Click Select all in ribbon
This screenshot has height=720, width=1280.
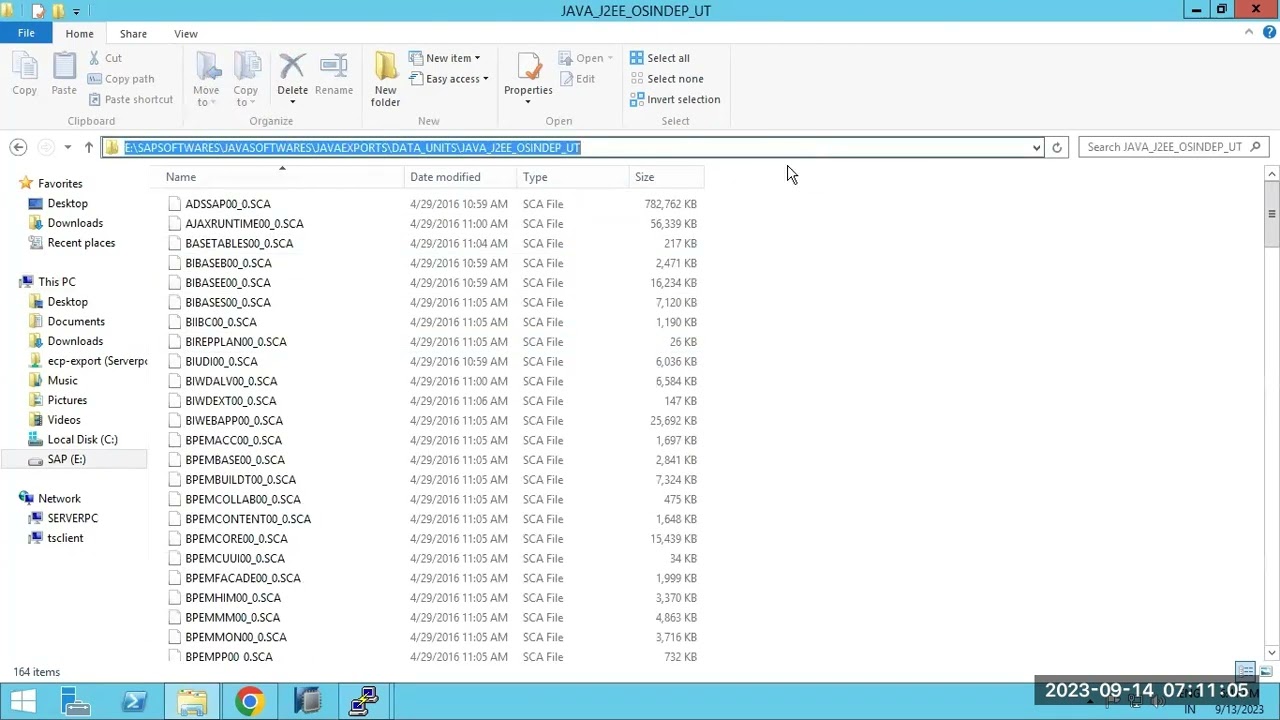(x=660, y=58)
